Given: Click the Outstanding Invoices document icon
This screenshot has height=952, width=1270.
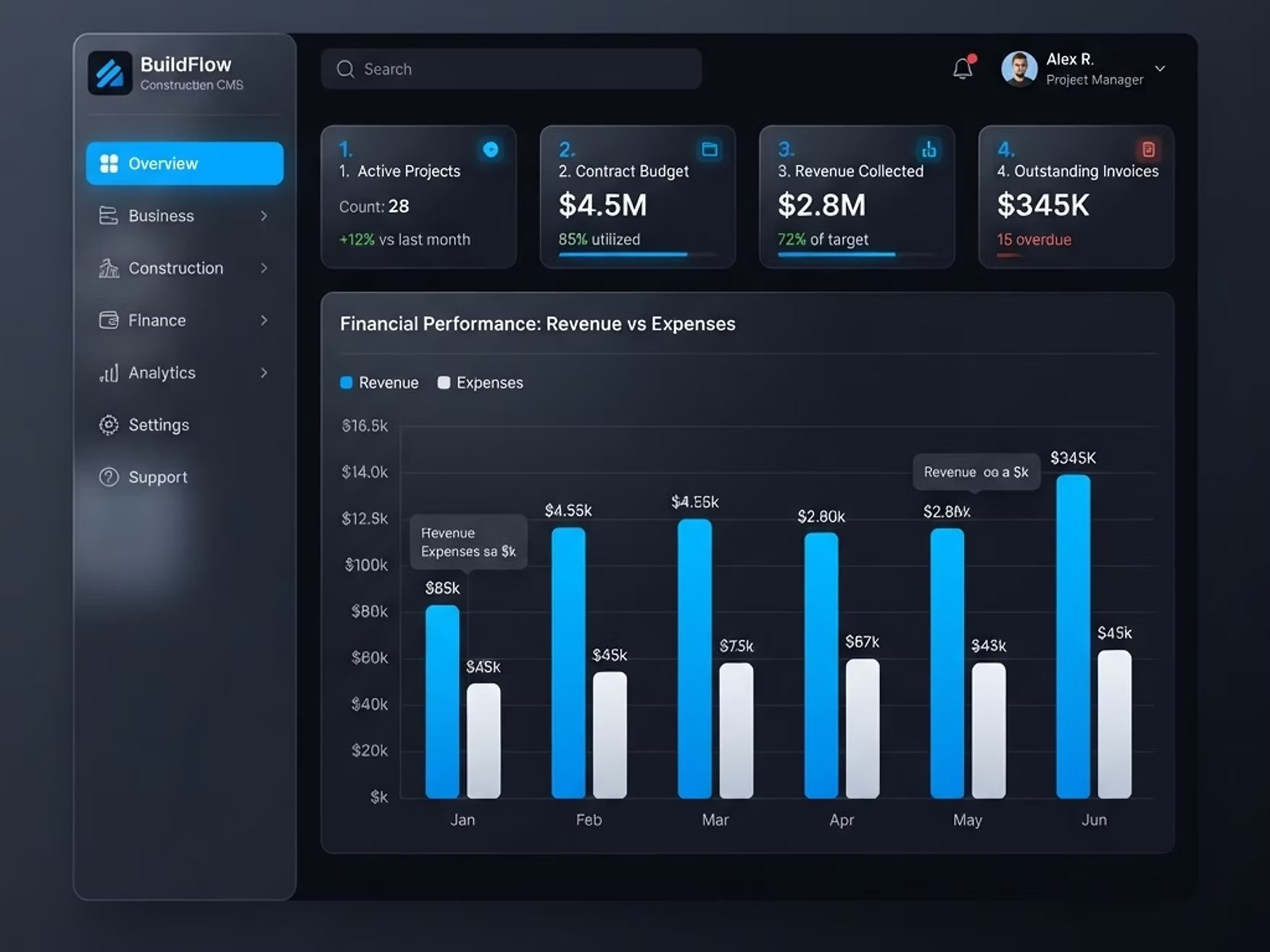Looking at the screenshot, I should (x=1148, y=149).
